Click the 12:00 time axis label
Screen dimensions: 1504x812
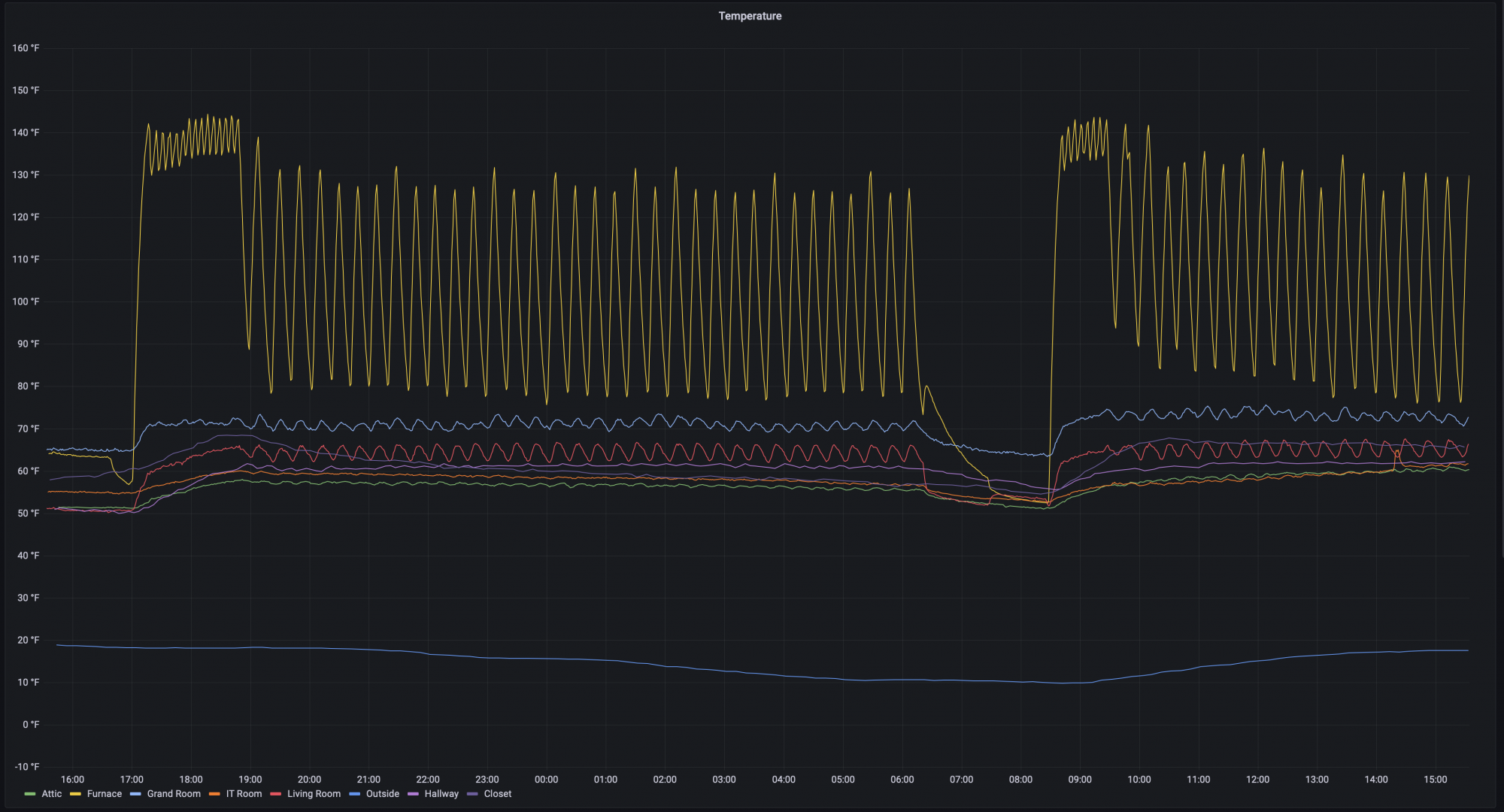pos(1257,780)
